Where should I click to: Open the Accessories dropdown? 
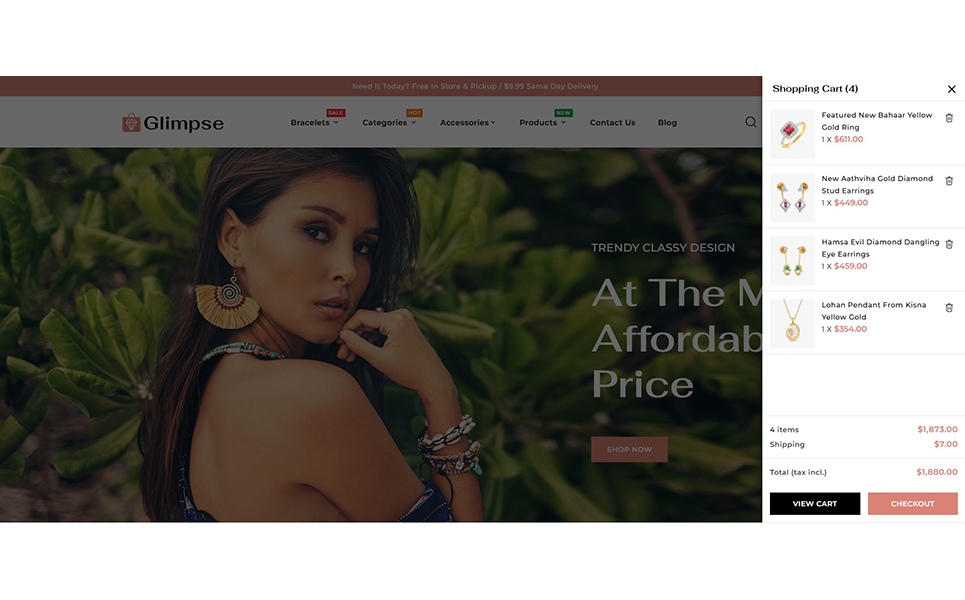pyautogui.click(x=467, y=122)
